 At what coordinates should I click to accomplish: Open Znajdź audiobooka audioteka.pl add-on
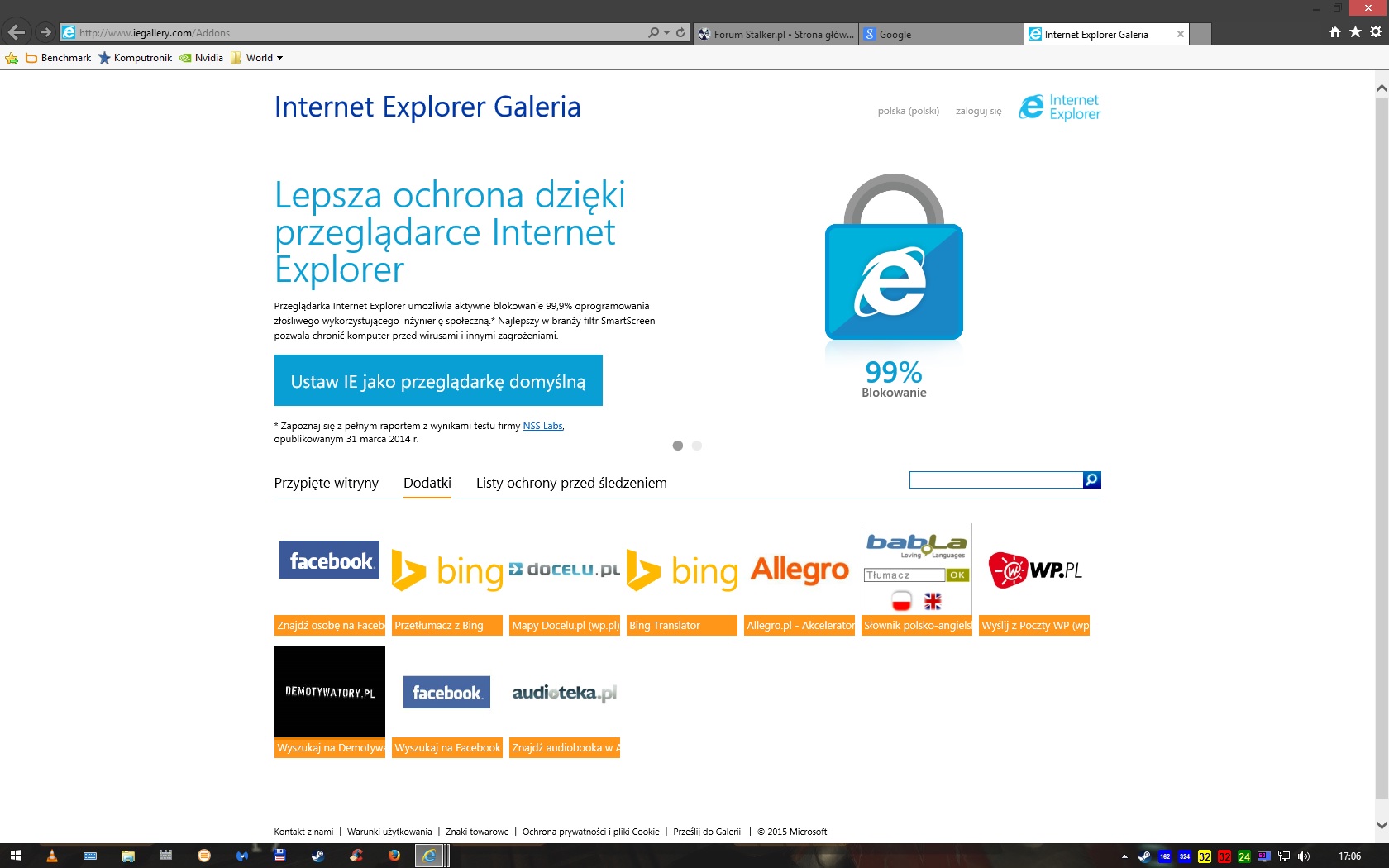pyautogui.click(x=565, y=701)
